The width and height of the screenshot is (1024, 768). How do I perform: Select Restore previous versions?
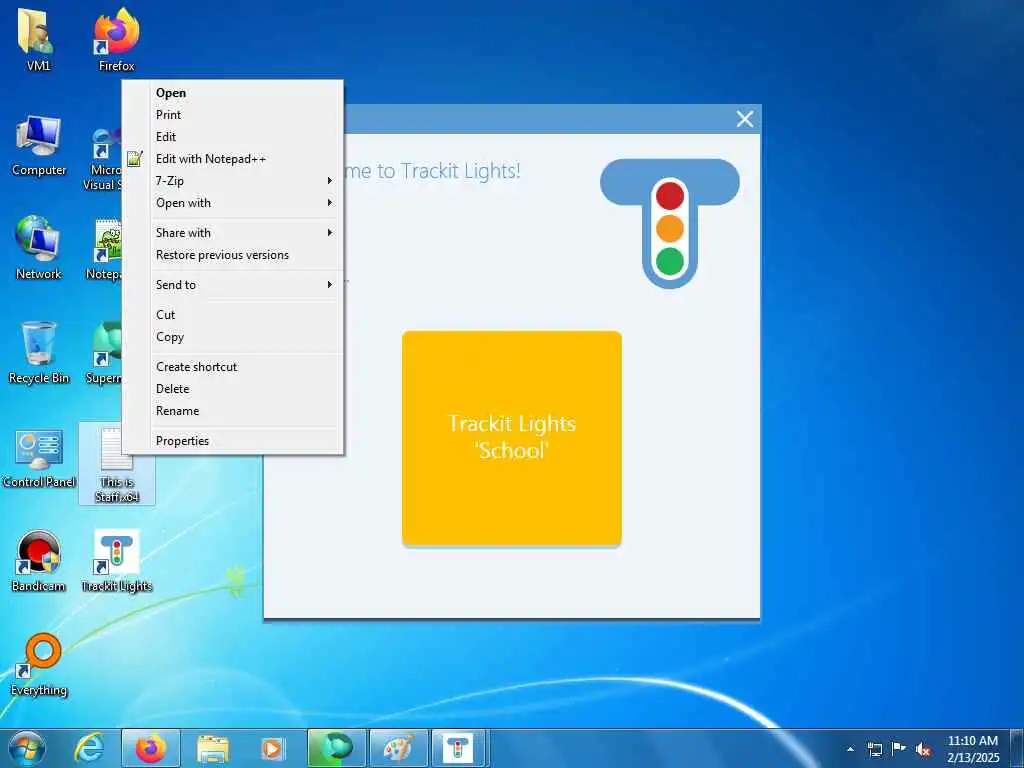tap(233, 255)
